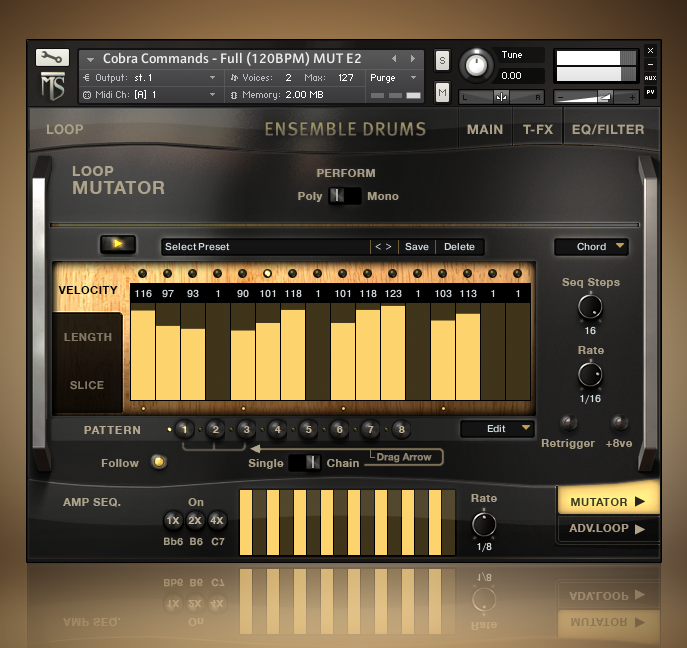Click the pan L-R slider

tap(501, 97)
